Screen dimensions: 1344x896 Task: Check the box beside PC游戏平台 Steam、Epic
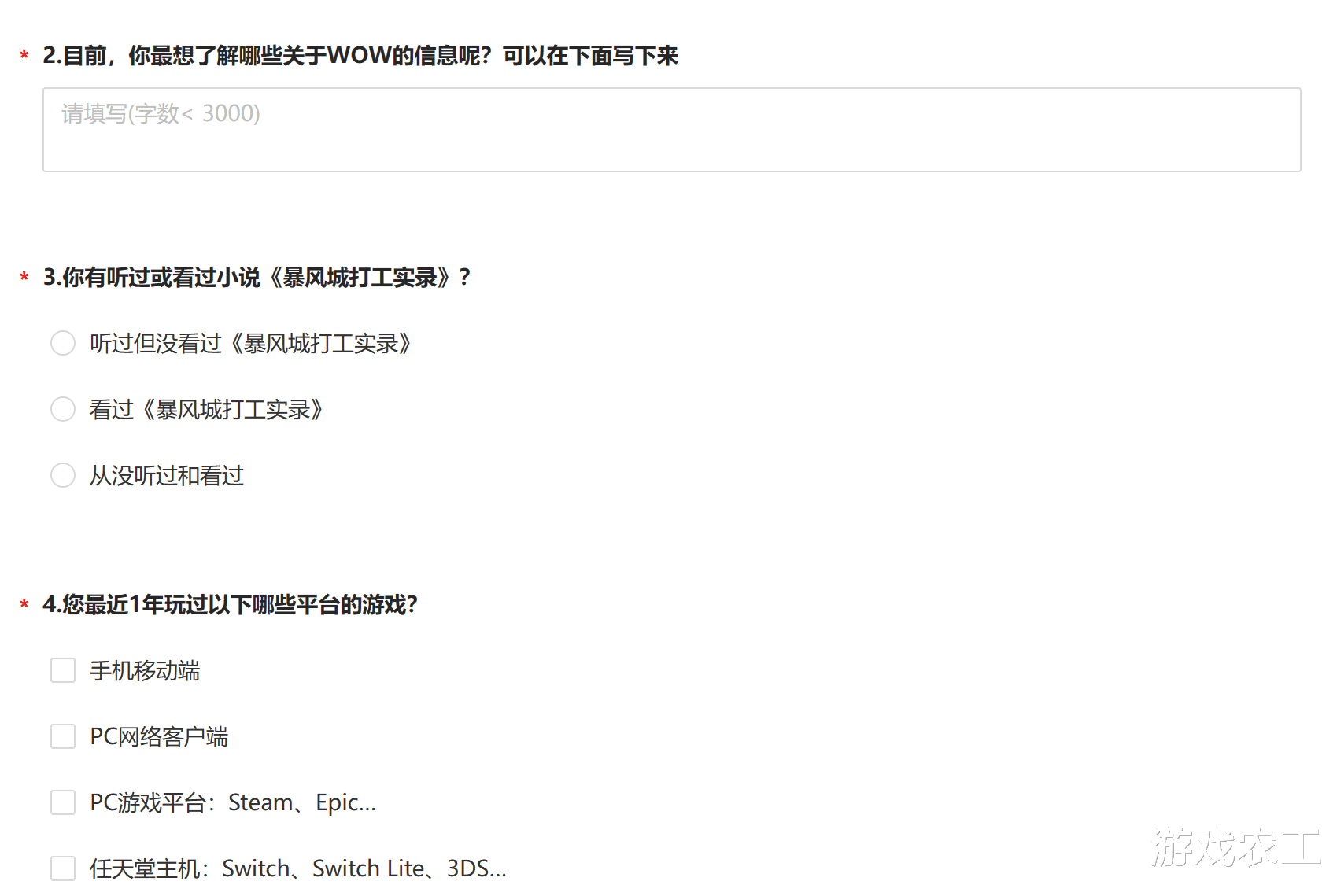pyautogui.click(x=63, y=802)
